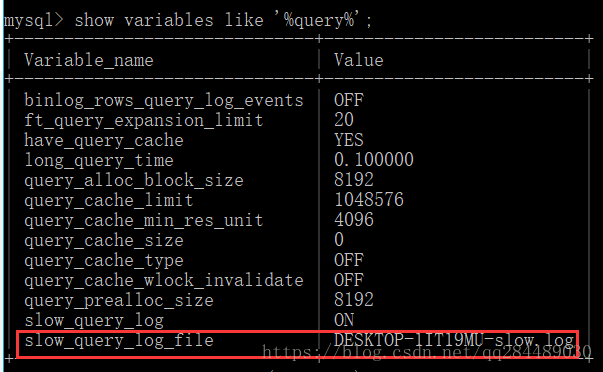Click value 0 of query_cache_size

tap(339, 240)
